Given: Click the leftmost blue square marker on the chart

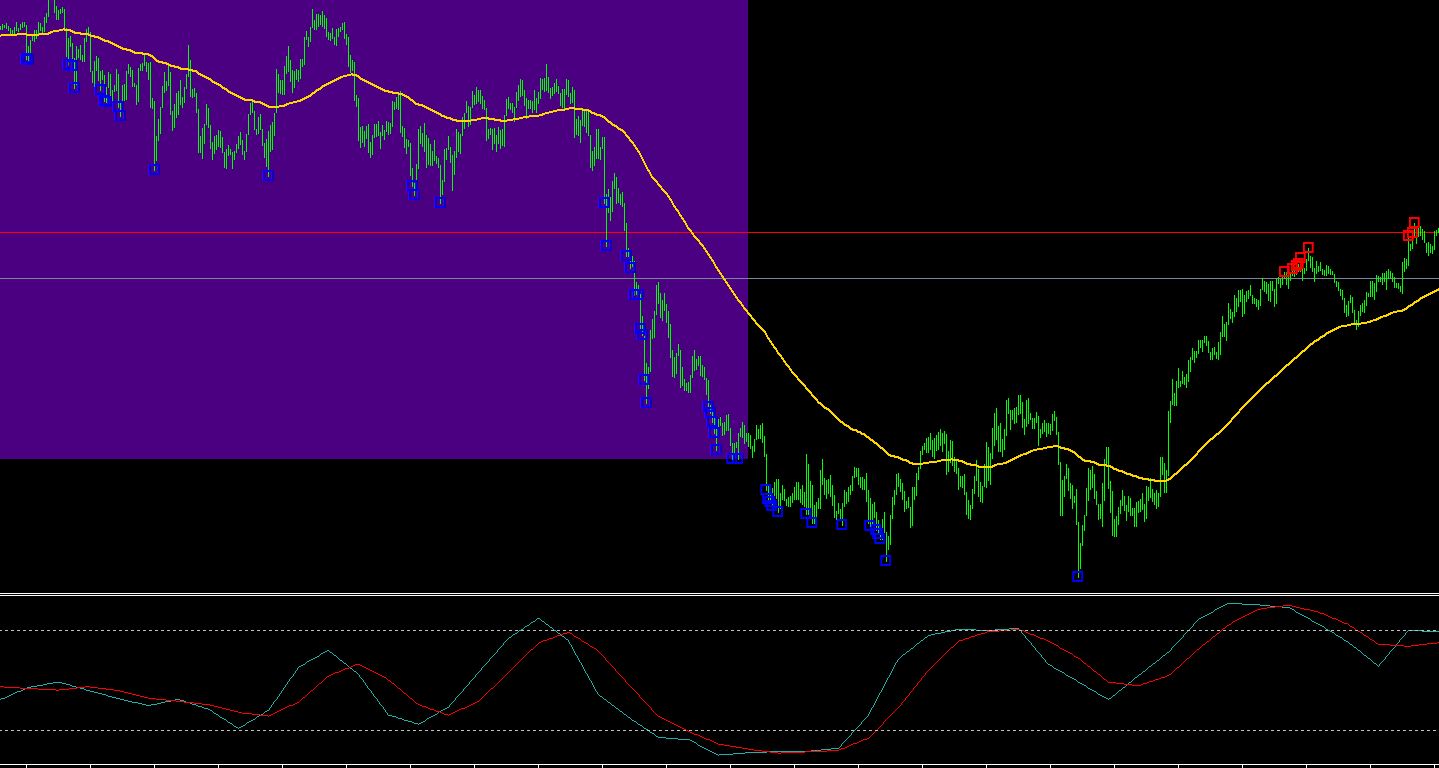Looking at the screenshot, I should pos(27,59).
